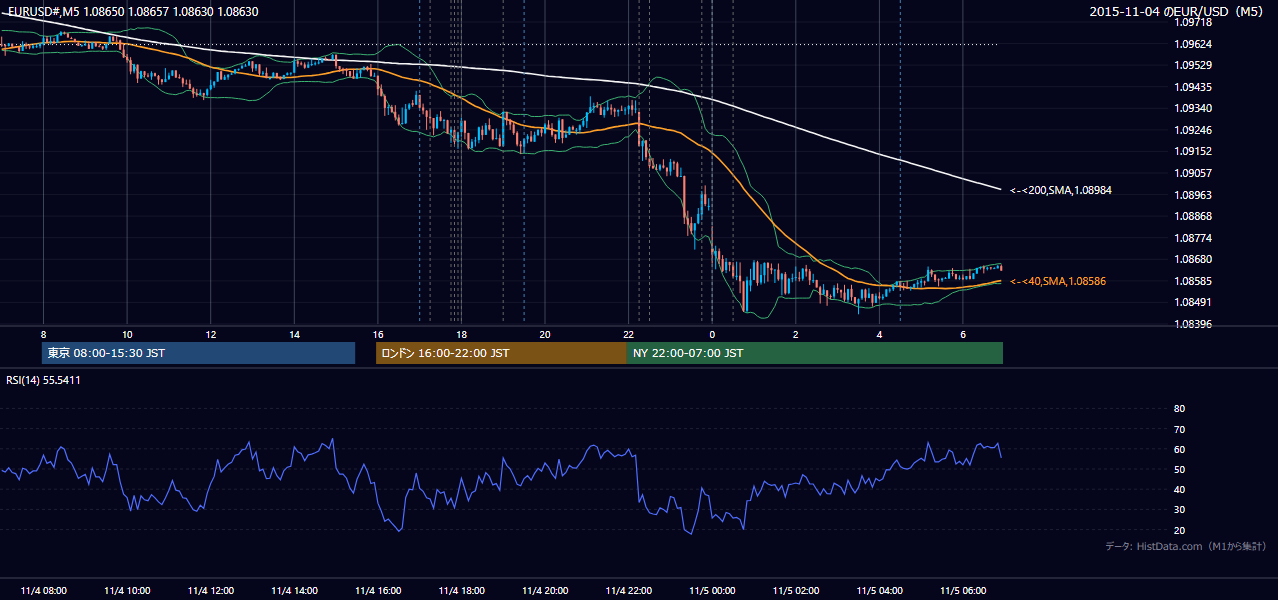Click the 11/4 18:00 time label

pos(461,591)
